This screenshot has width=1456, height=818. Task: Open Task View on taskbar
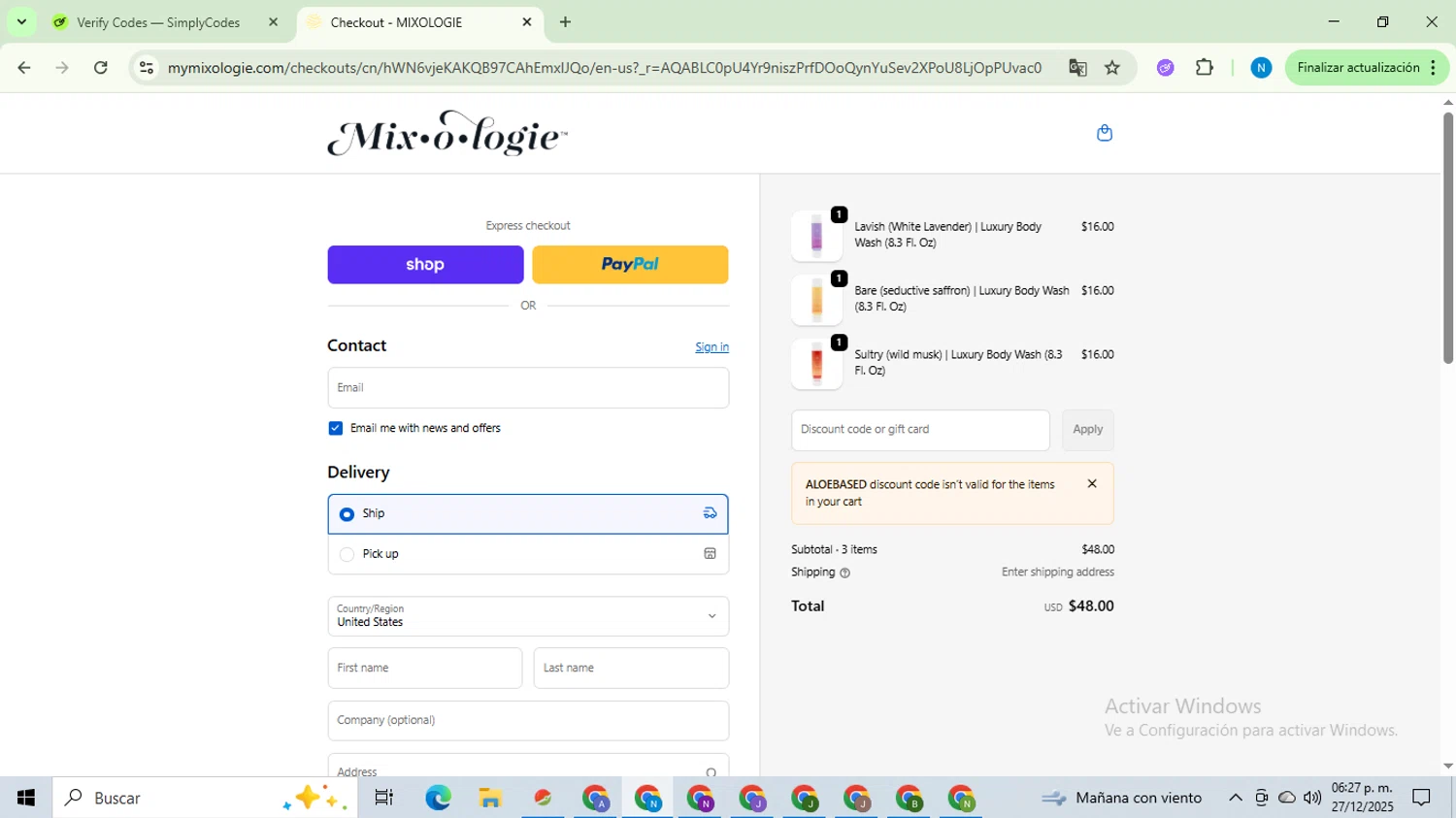coord(384,798)
